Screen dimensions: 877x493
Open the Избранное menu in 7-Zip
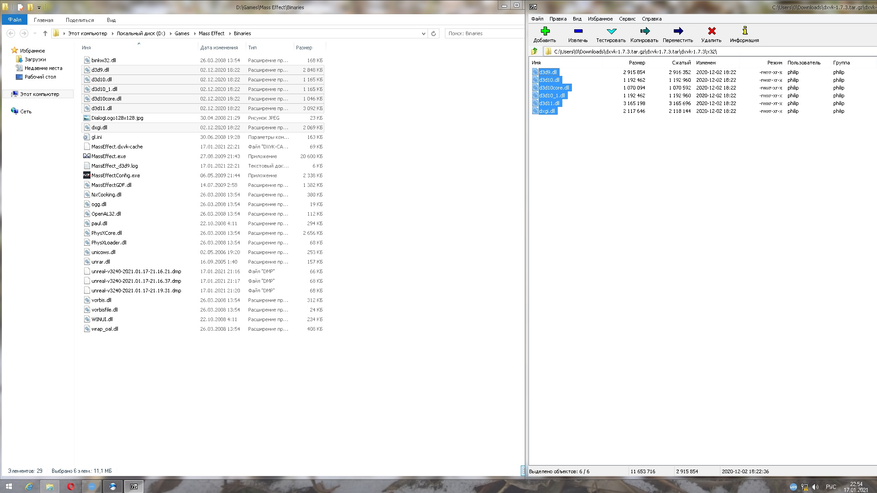[600, 18]
